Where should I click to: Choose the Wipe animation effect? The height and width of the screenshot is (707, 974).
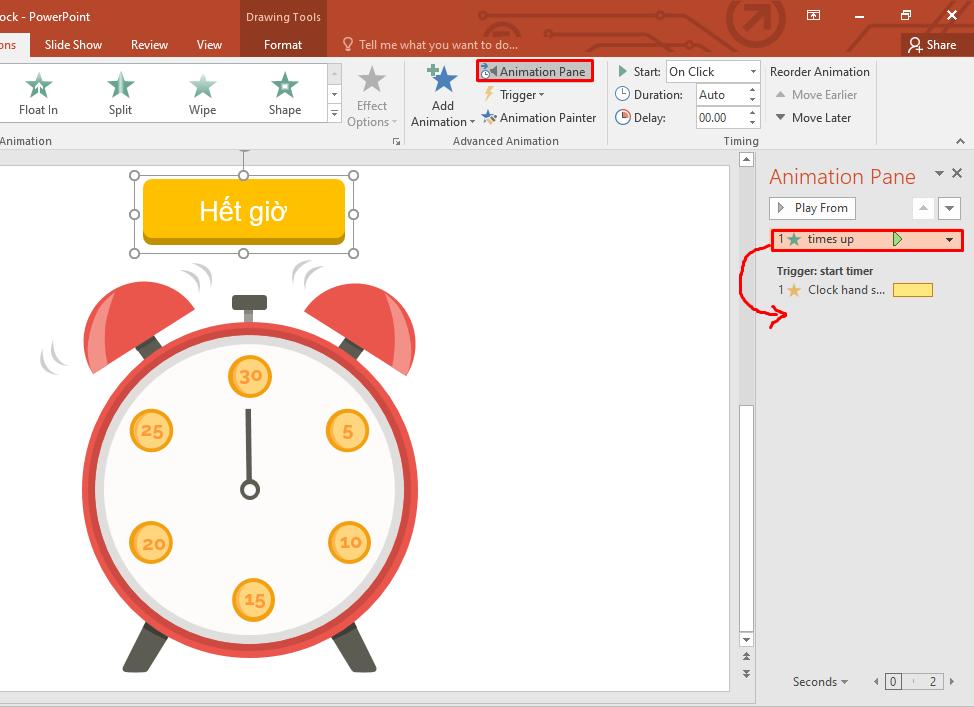[x=202, y=93]
